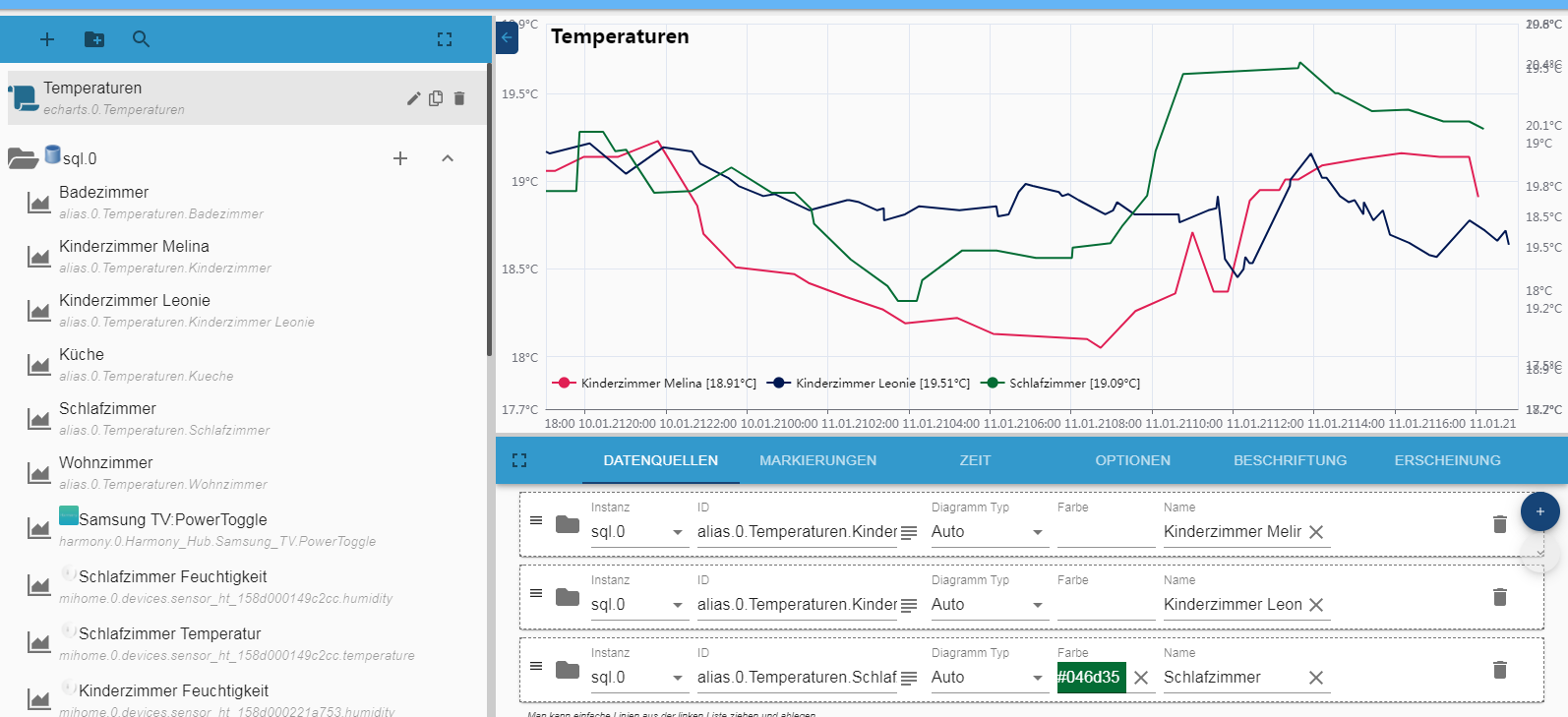This screenshot has height=717, width=1568.
Task: Open folder icon in Schlafzimmer row
Action: point(568,670)
